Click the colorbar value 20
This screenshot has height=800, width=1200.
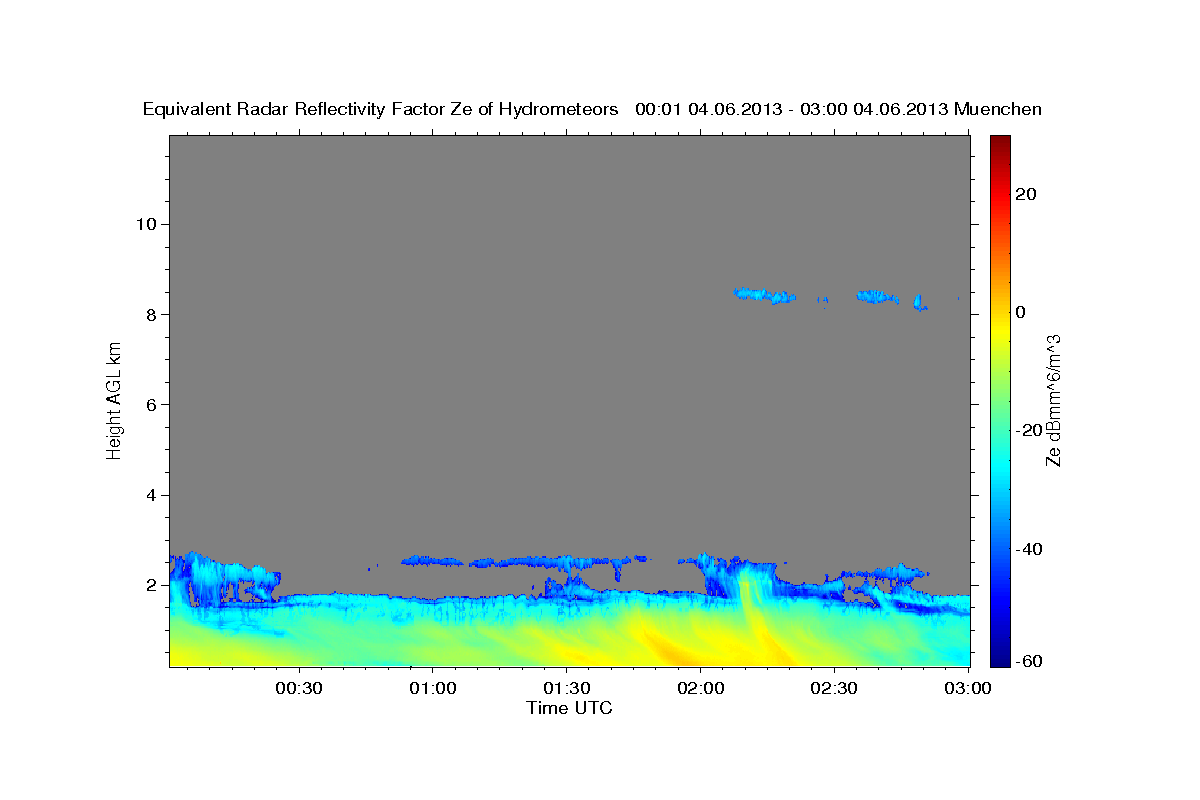pos(1027,194)
